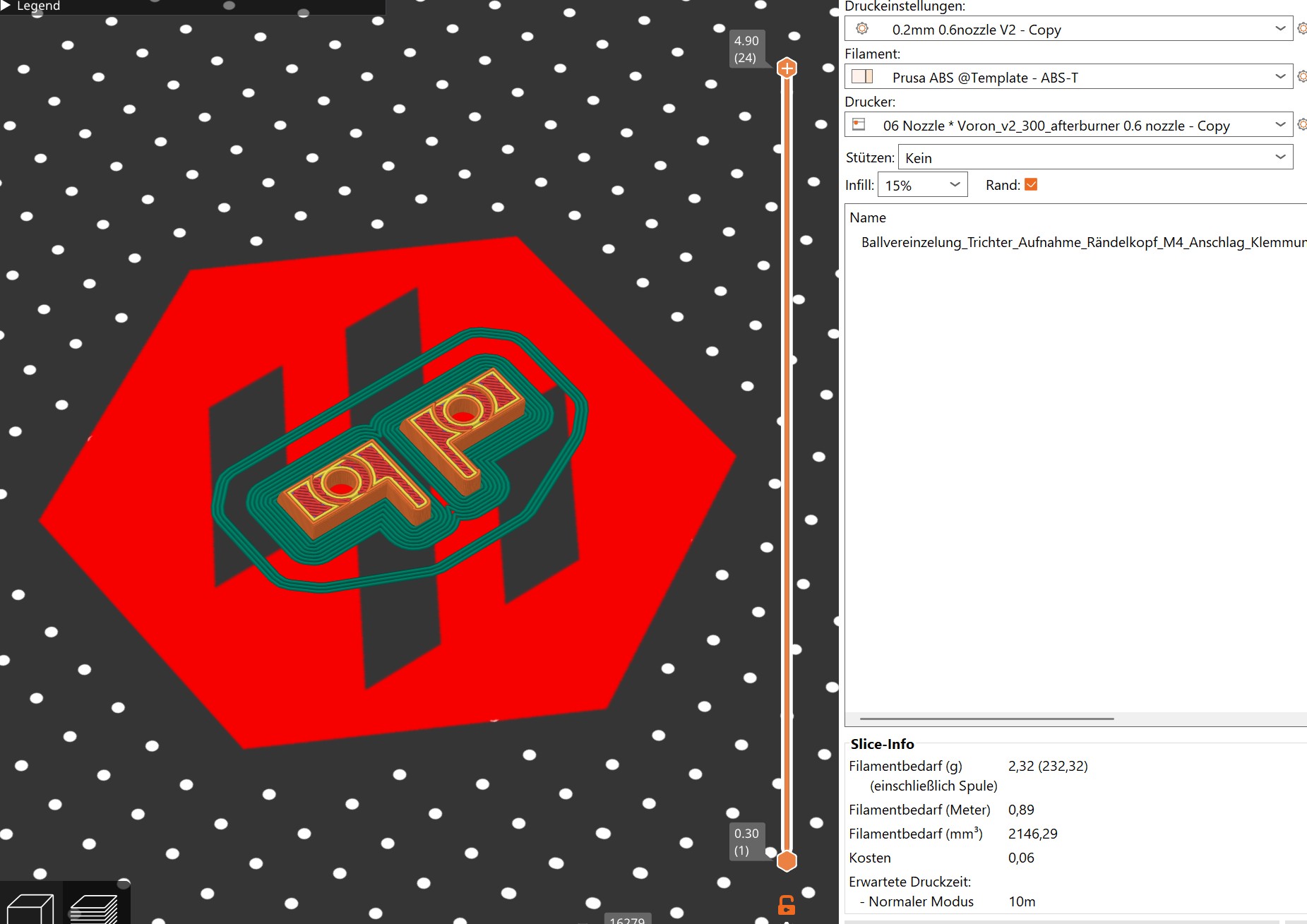
Task: Click the top layer slider thumb with plus
Action: tap(787, 68)
